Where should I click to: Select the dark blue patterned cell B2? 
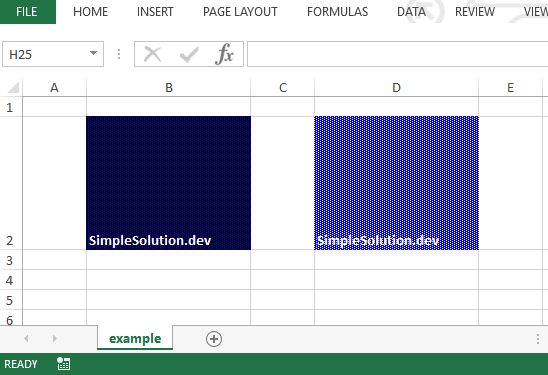pyautogui.click(x=168, y=183)
